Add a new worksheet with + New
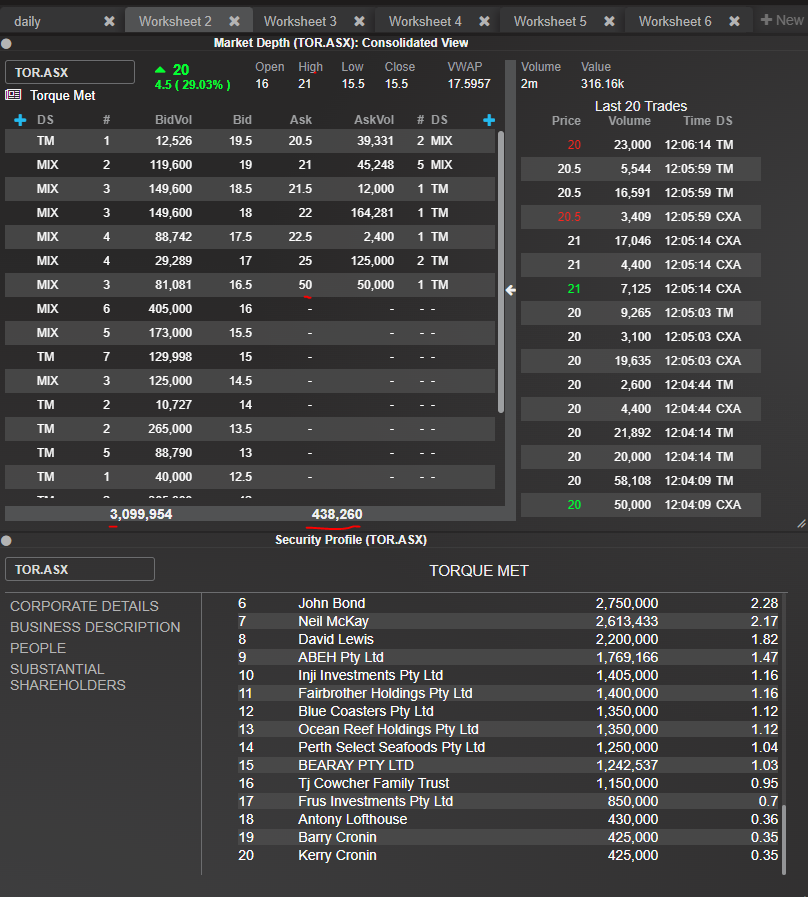 click(782, 20)
